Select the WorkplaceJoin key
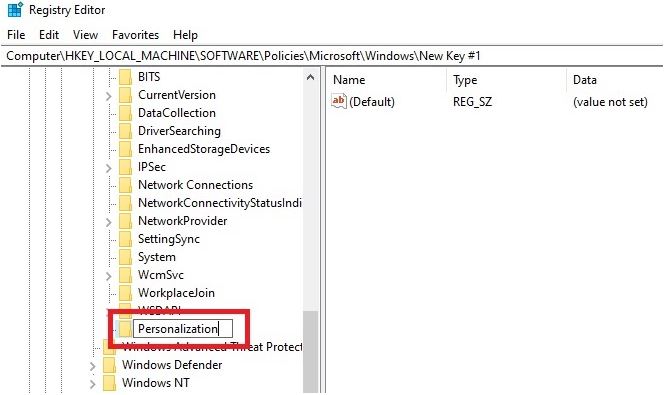The height and width of the screenshot is (395, 668). 176,293
